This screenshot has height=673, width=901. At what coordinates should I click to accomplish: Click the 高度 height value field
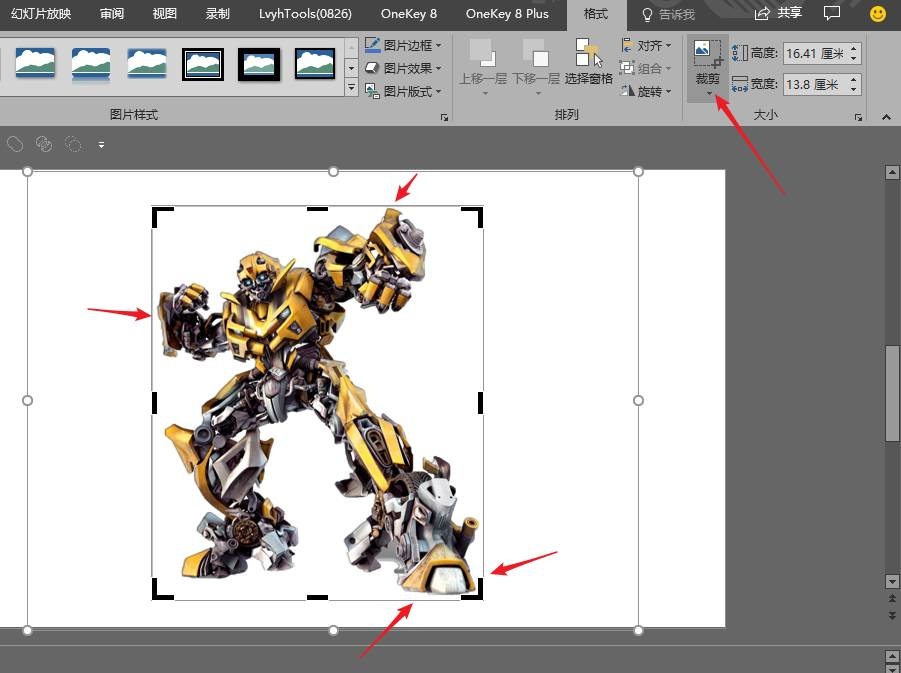tap(815, 53)
